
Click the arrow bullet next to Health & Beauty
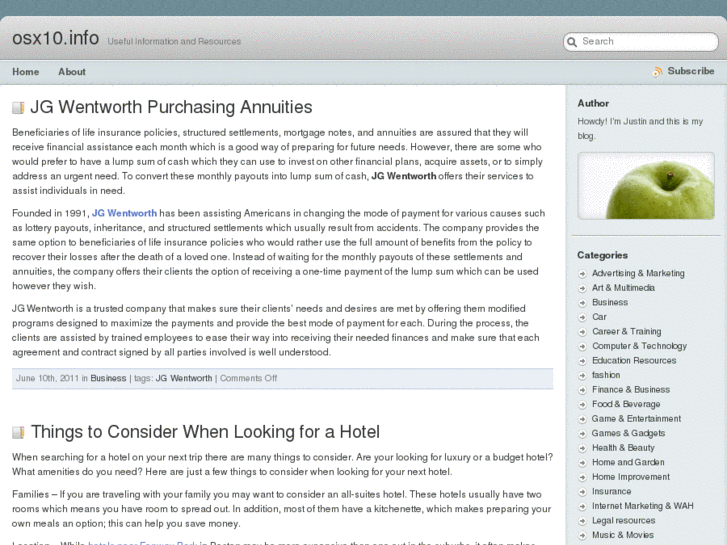click(x=582, y=448)
